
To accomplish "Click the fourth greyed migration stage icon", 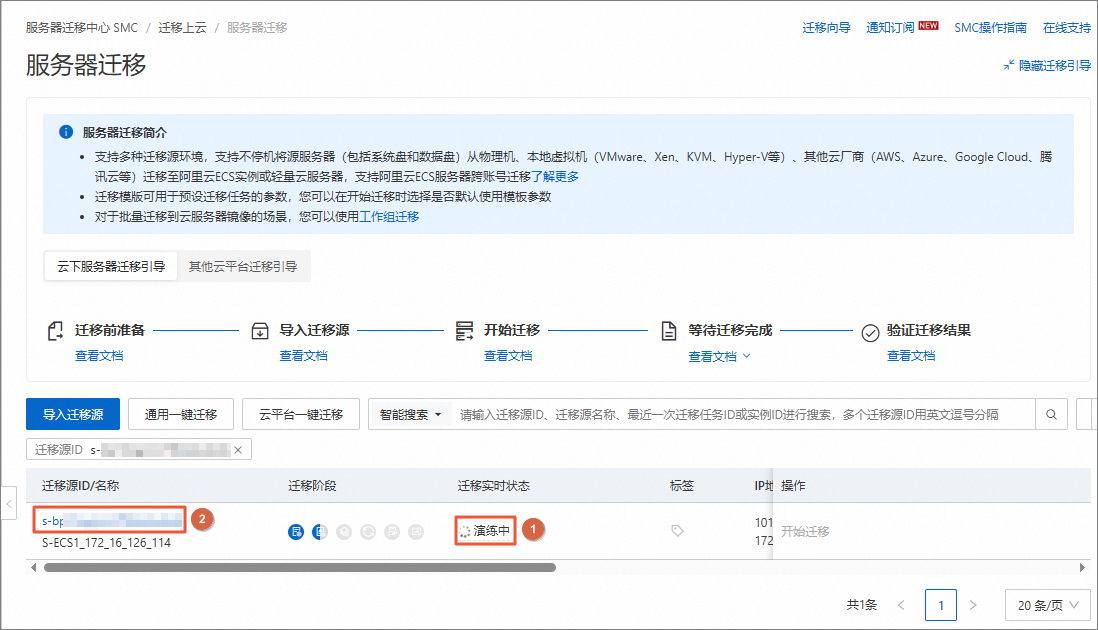I will [x=368, y=532].
